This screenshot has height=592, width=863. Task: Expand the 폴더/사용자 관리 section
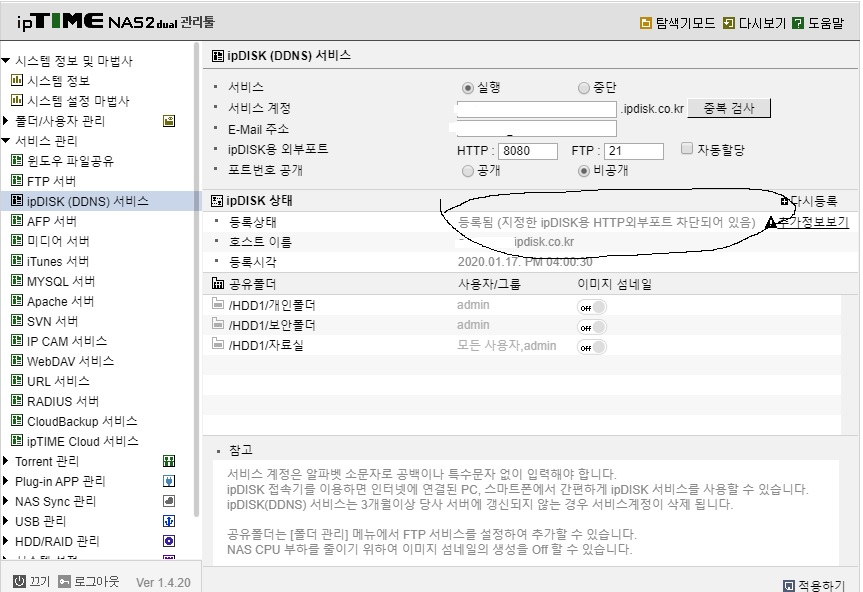[6, 121]
